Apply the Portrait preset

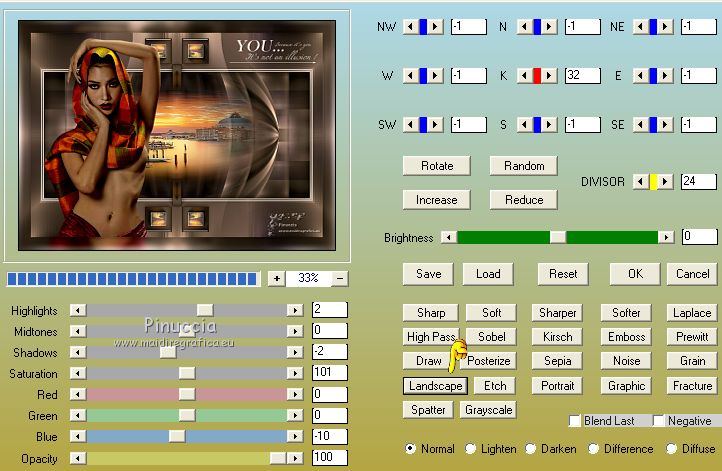(557, 386)
